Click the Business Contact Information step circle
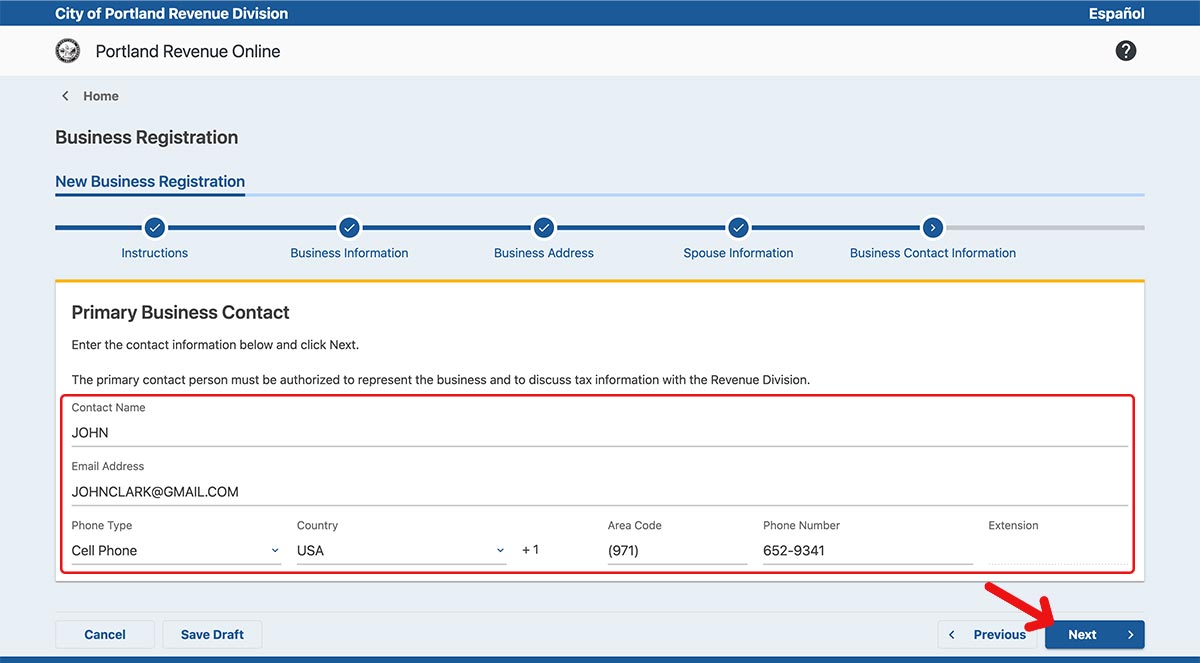This screenshot has width=1200, height=663. 932,228
